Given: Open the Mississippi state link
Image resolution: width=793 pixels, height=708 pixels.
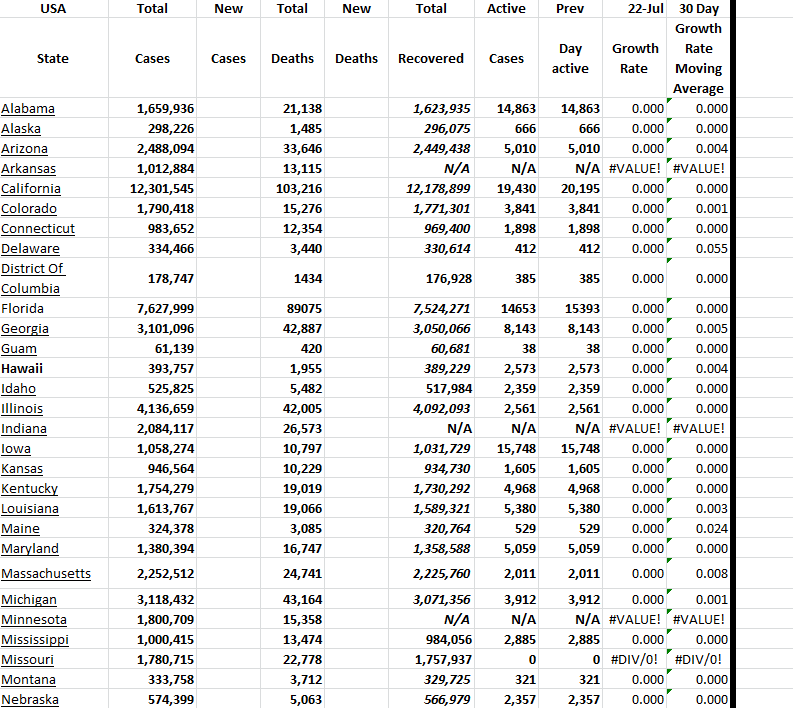Looking at the screenshot, I should point(35,639).
